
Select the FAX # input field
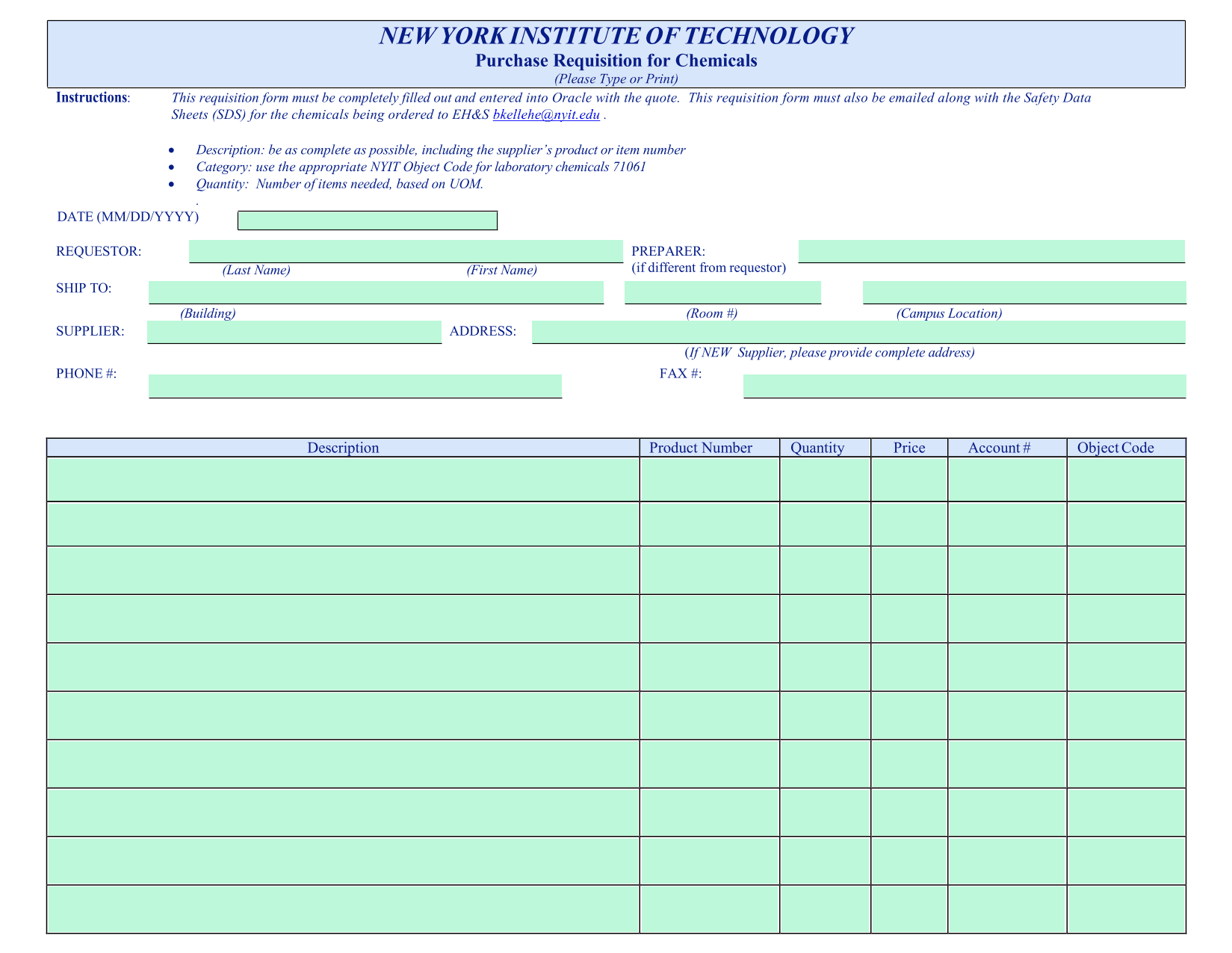[965, 386]
